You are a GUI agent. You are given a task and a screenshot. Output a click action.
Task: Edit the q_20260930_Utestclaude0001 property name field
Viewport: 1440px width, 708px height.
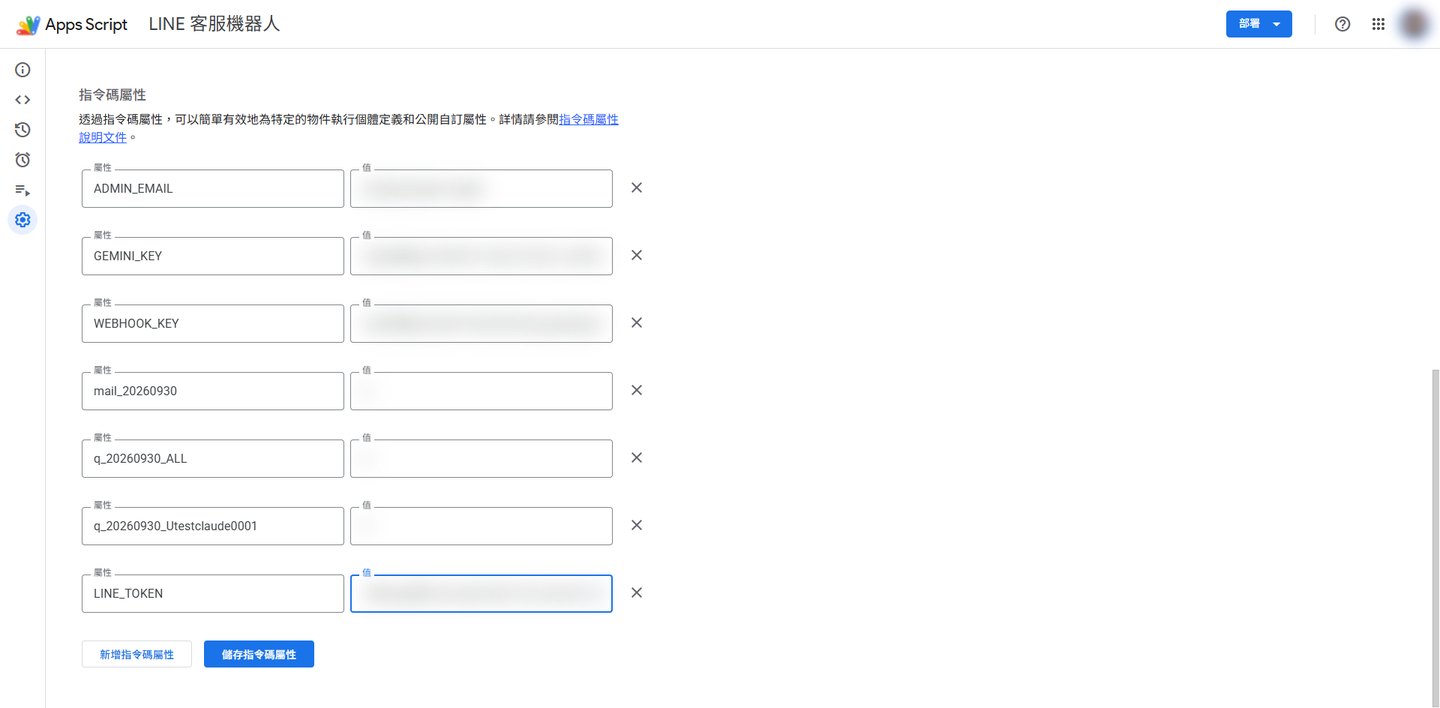point(213,526)
